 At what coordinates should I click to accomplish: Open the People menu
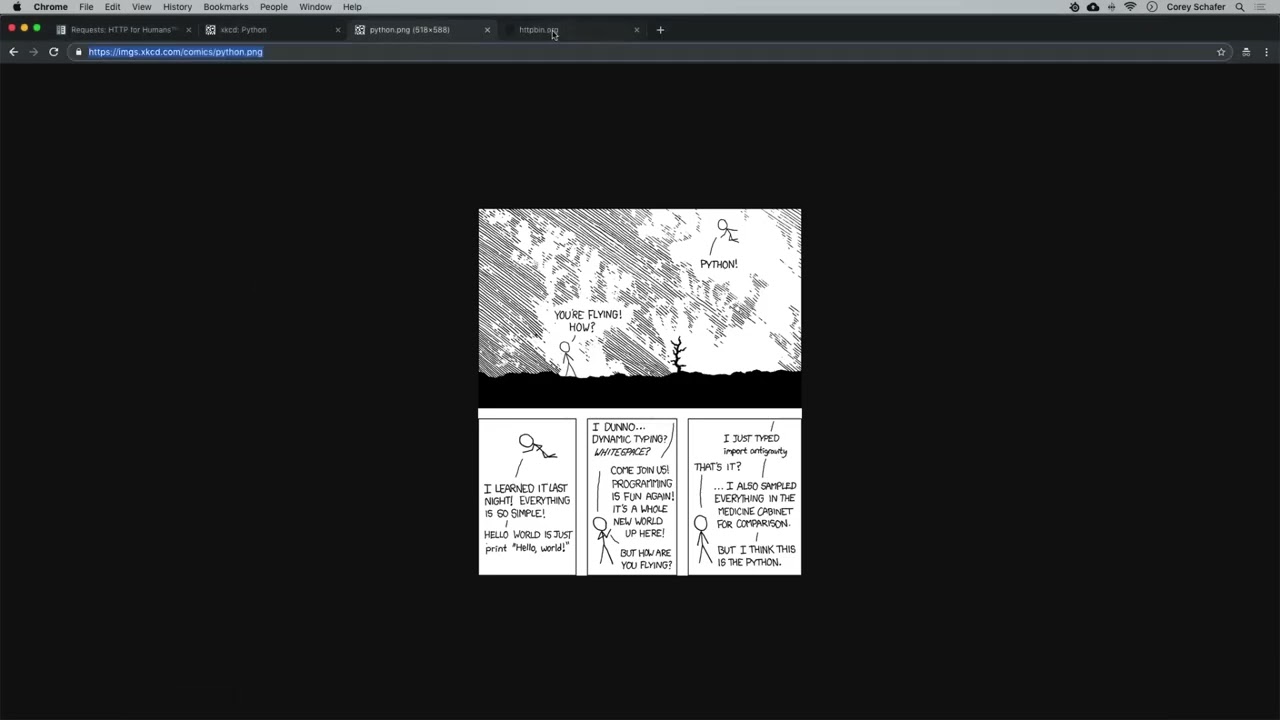274,7
